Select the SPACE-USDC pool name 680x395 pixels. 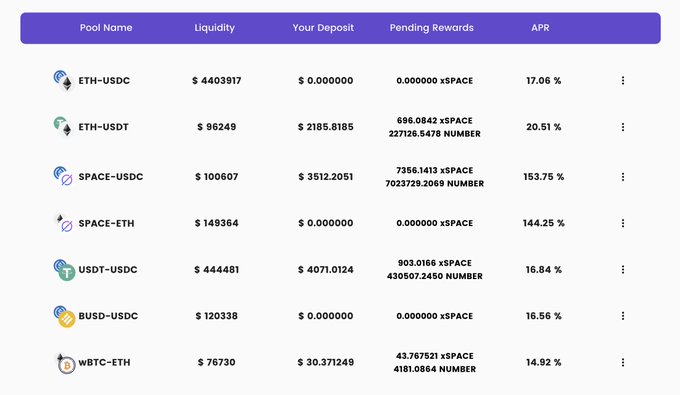point(111,177)
